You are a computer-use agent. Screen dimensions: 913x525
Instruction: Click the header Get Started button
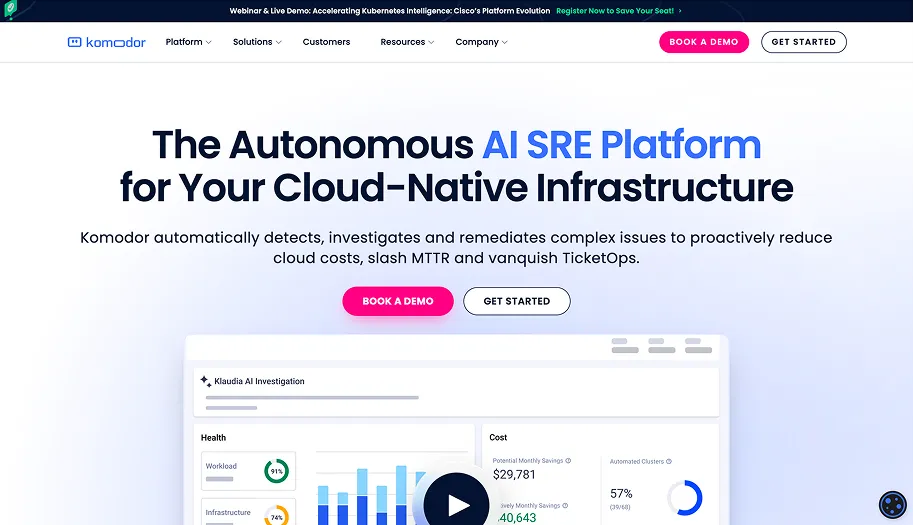click(804, 42)
